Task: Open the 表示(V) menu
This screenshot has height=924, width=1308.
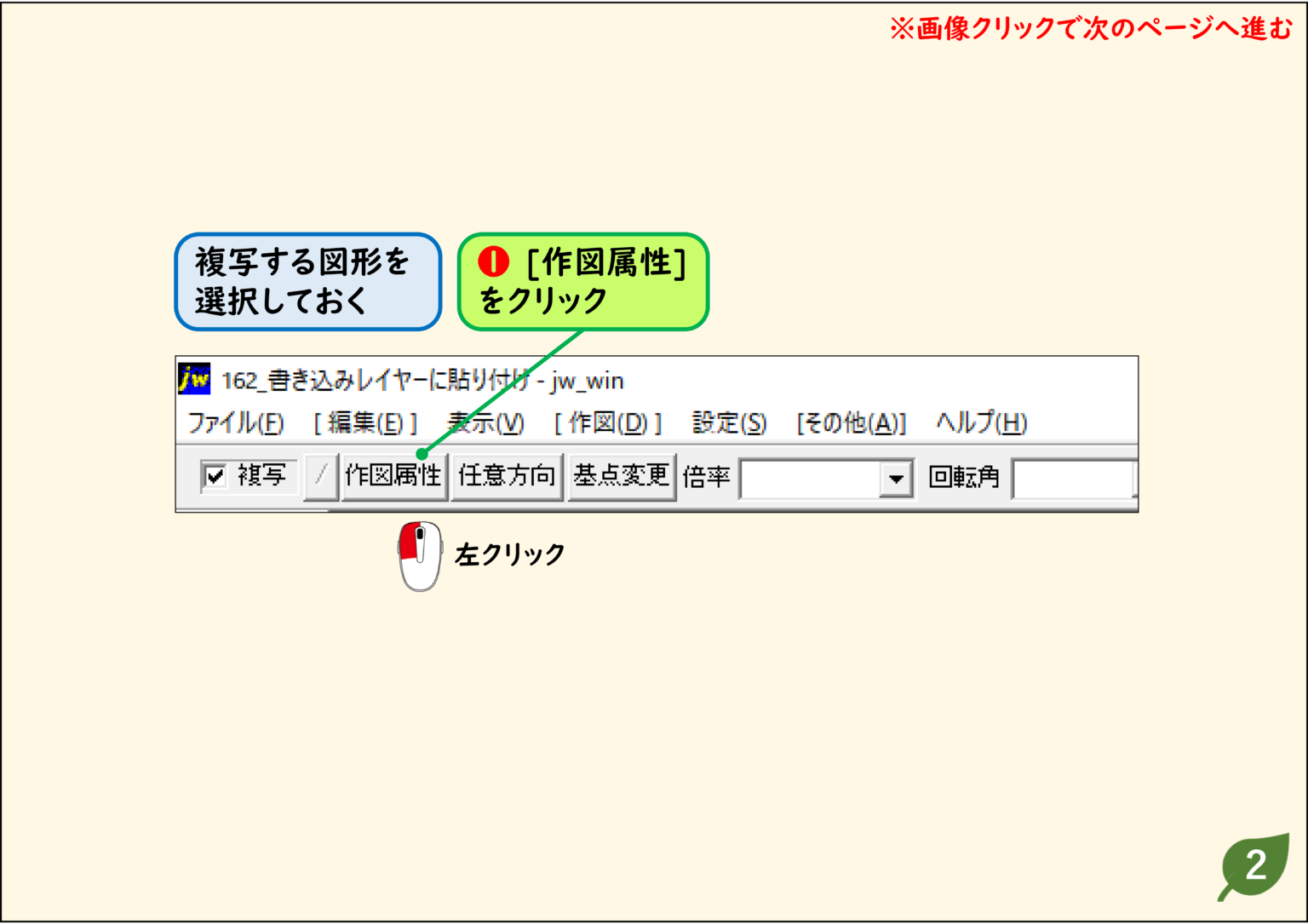Action: coord(482,422)
